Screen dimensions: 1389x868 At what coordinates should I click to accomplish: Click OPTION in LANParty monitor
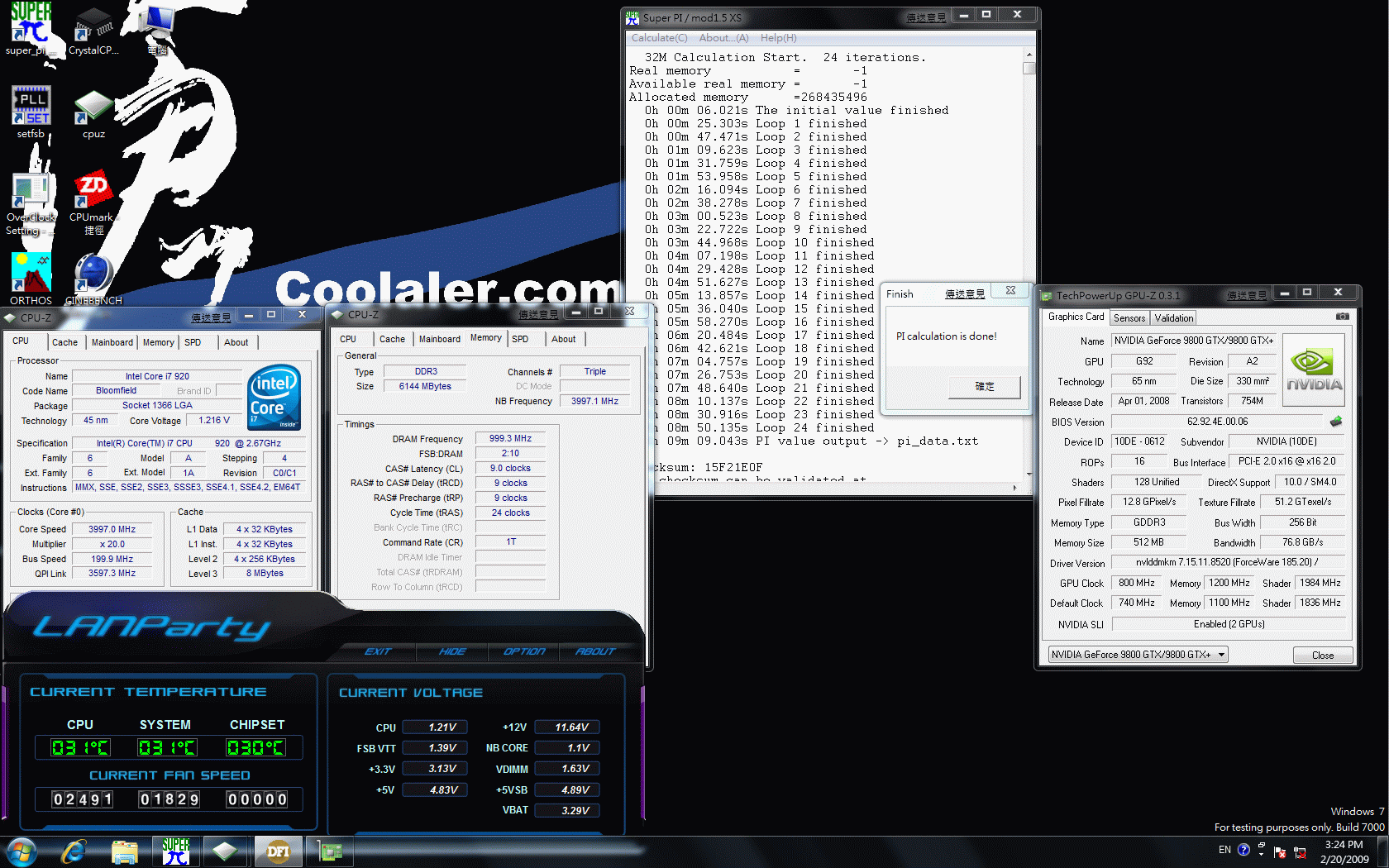click(524, 651)
